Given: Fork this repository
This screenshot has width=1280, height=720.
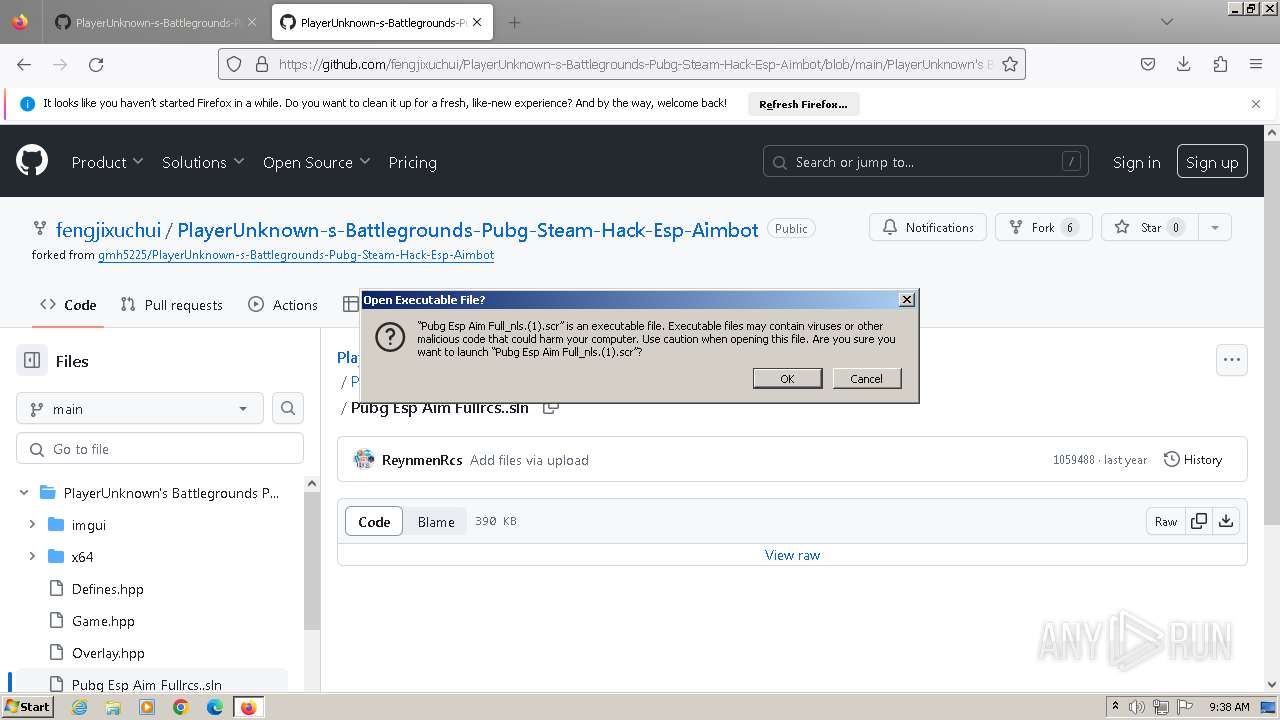Looking at the screenshot, I should tap(1043, 227).
